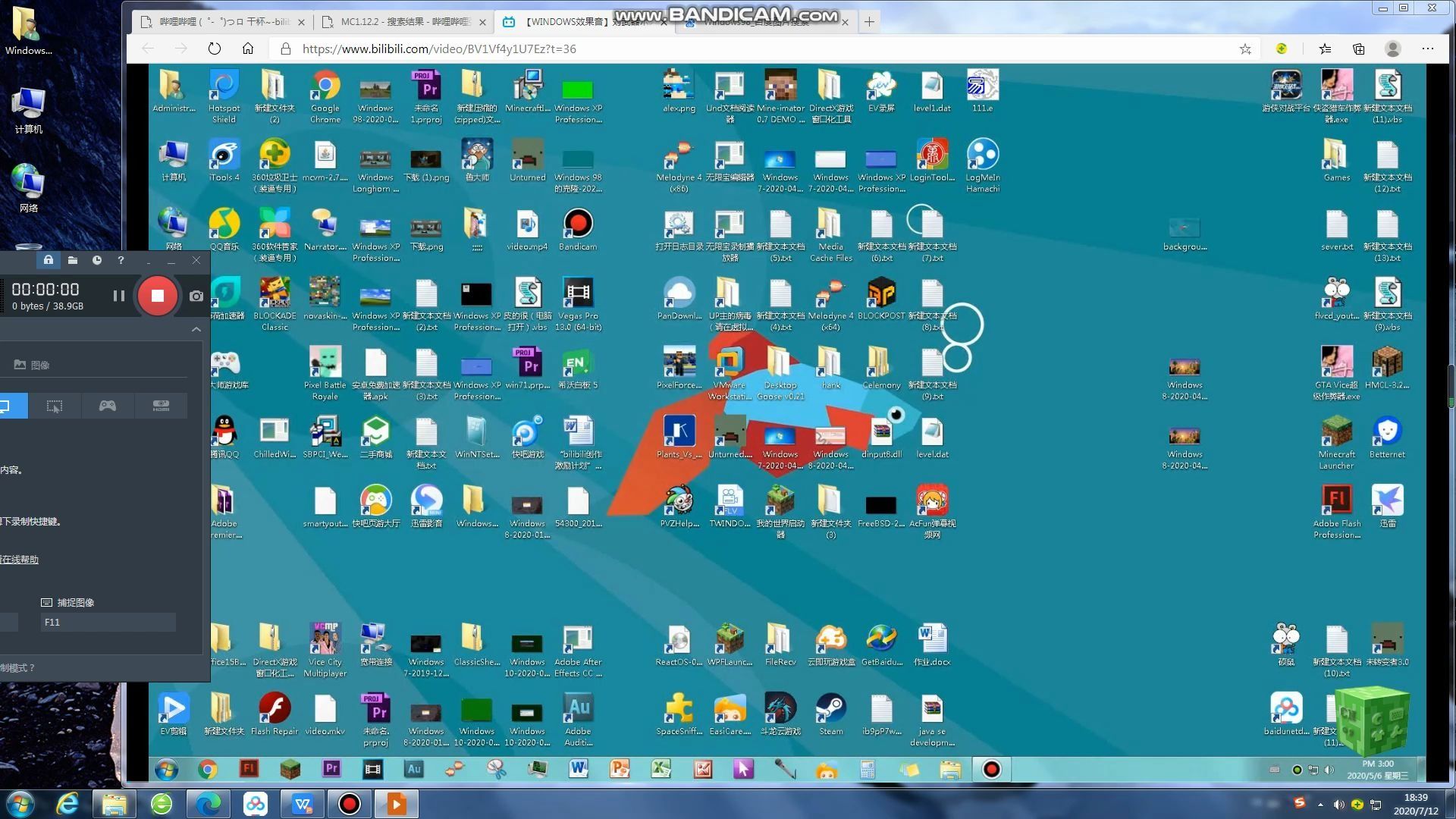Open the browser Favorites list
Viewport: 1456px width, 819px height.
tap(1325, 49)
